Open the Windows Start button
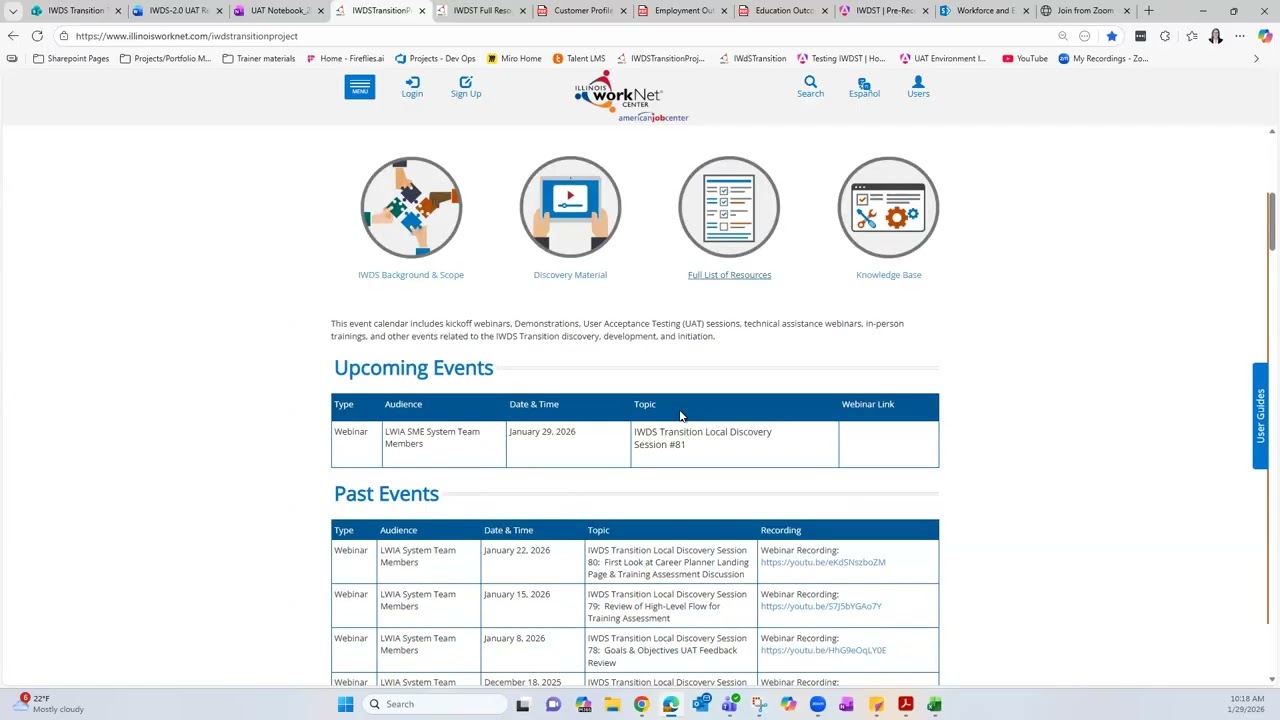 click(345, 704)
